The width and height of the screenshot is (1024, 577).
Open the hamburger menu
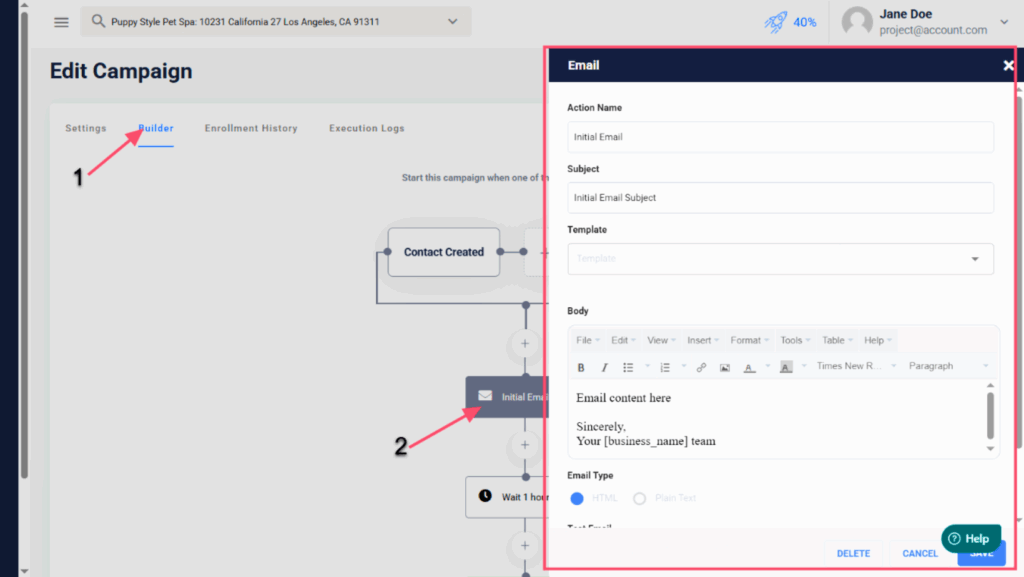61,22
